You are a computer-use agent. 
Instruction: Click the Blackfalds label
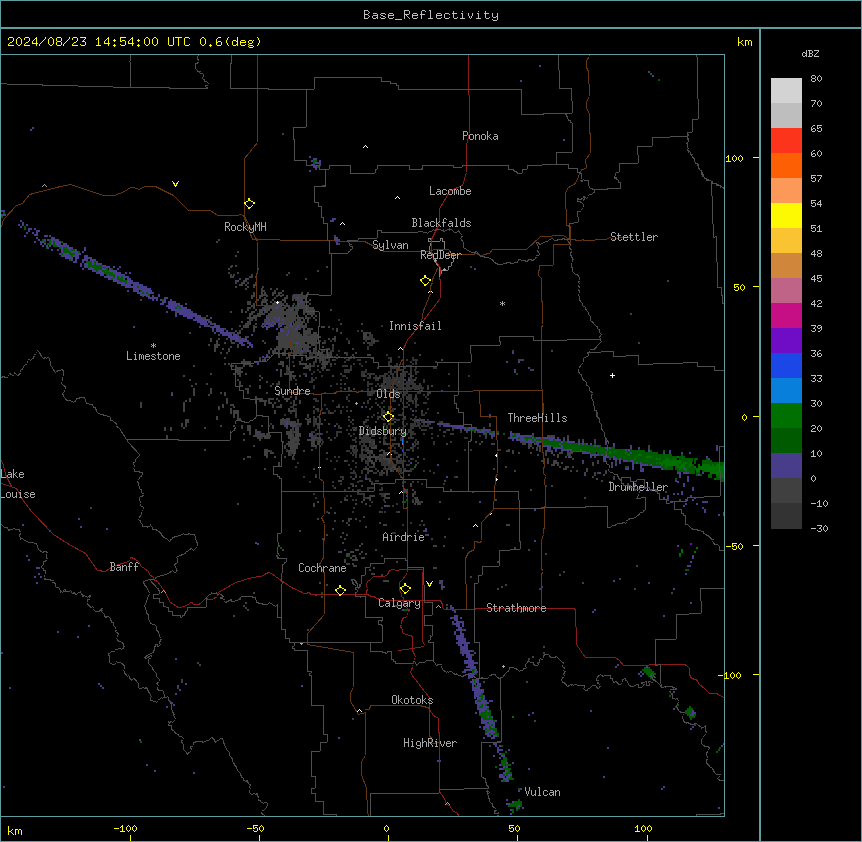pyautogui.click(x=441, y=223)
